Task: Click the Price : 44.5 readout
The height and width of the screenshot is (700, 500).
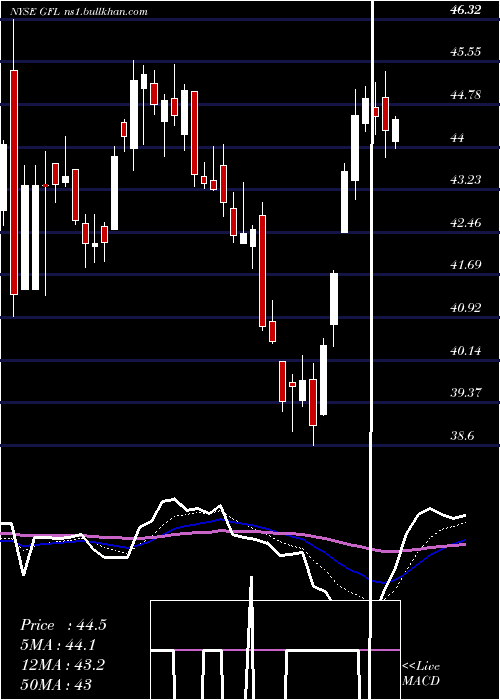Action: pyautogui.click(x=63, y=625)
